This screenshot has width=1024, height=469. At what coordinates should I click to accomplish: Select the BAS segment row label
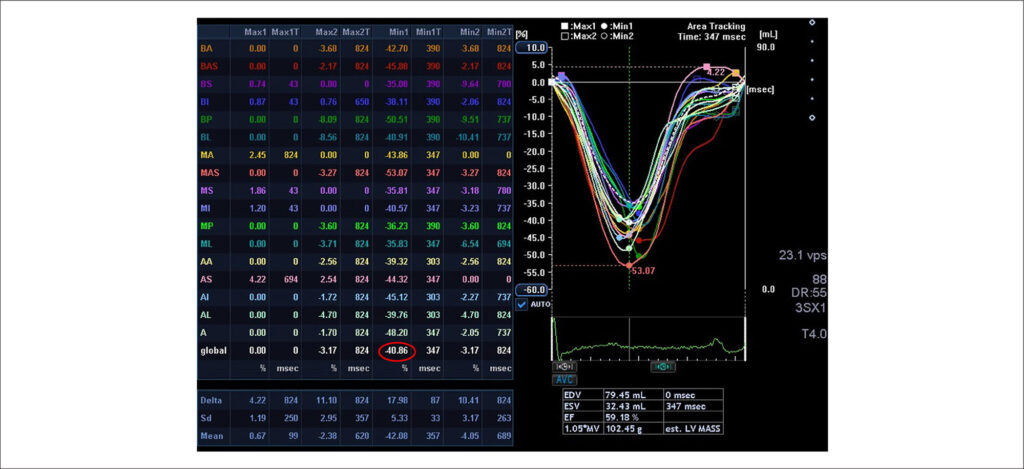click(x=209, y=66)
